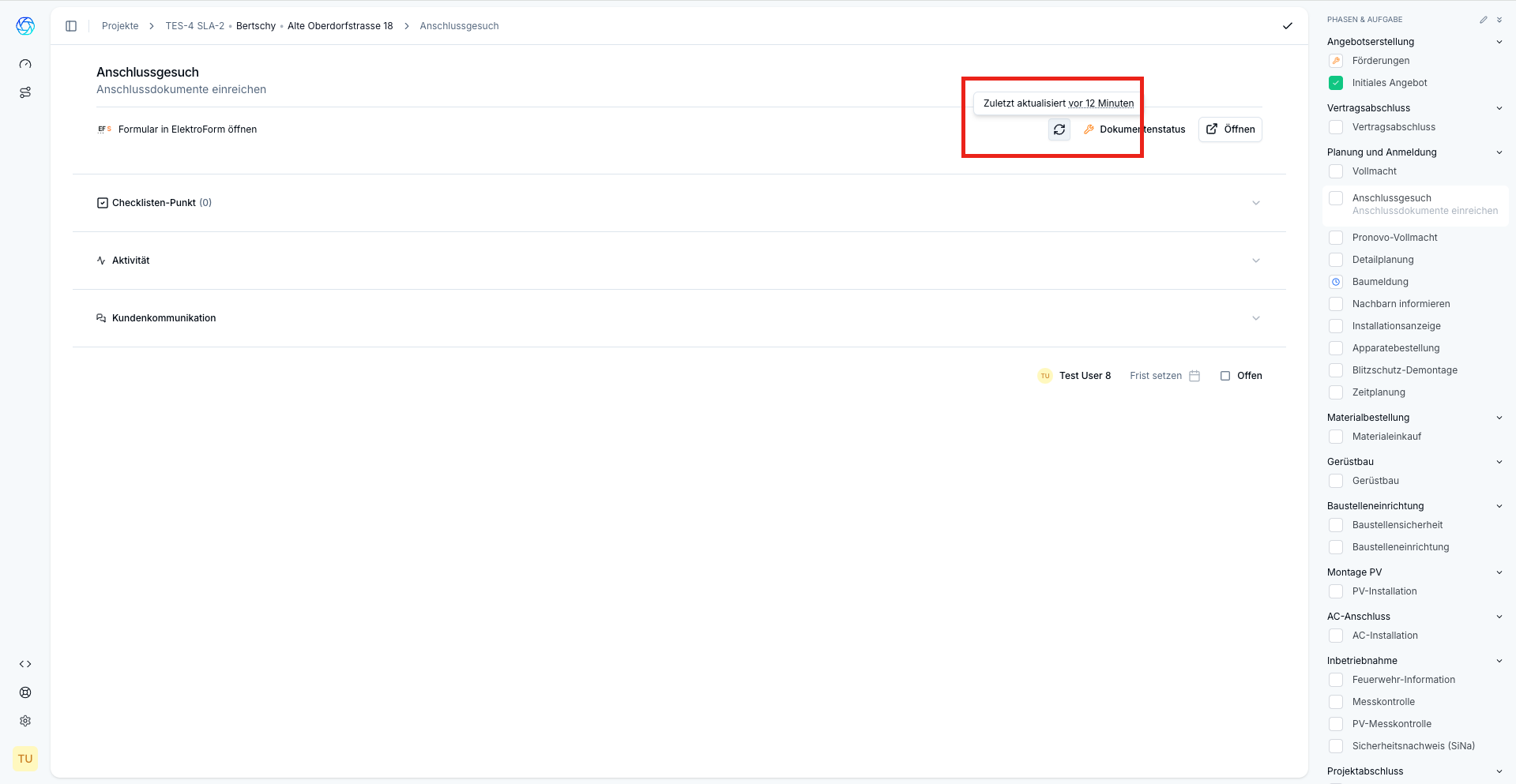Image resolution: width=1516 pixels, height=784 pixels.
Task: Click the refresh document status icon
Action: (1059, 129)
